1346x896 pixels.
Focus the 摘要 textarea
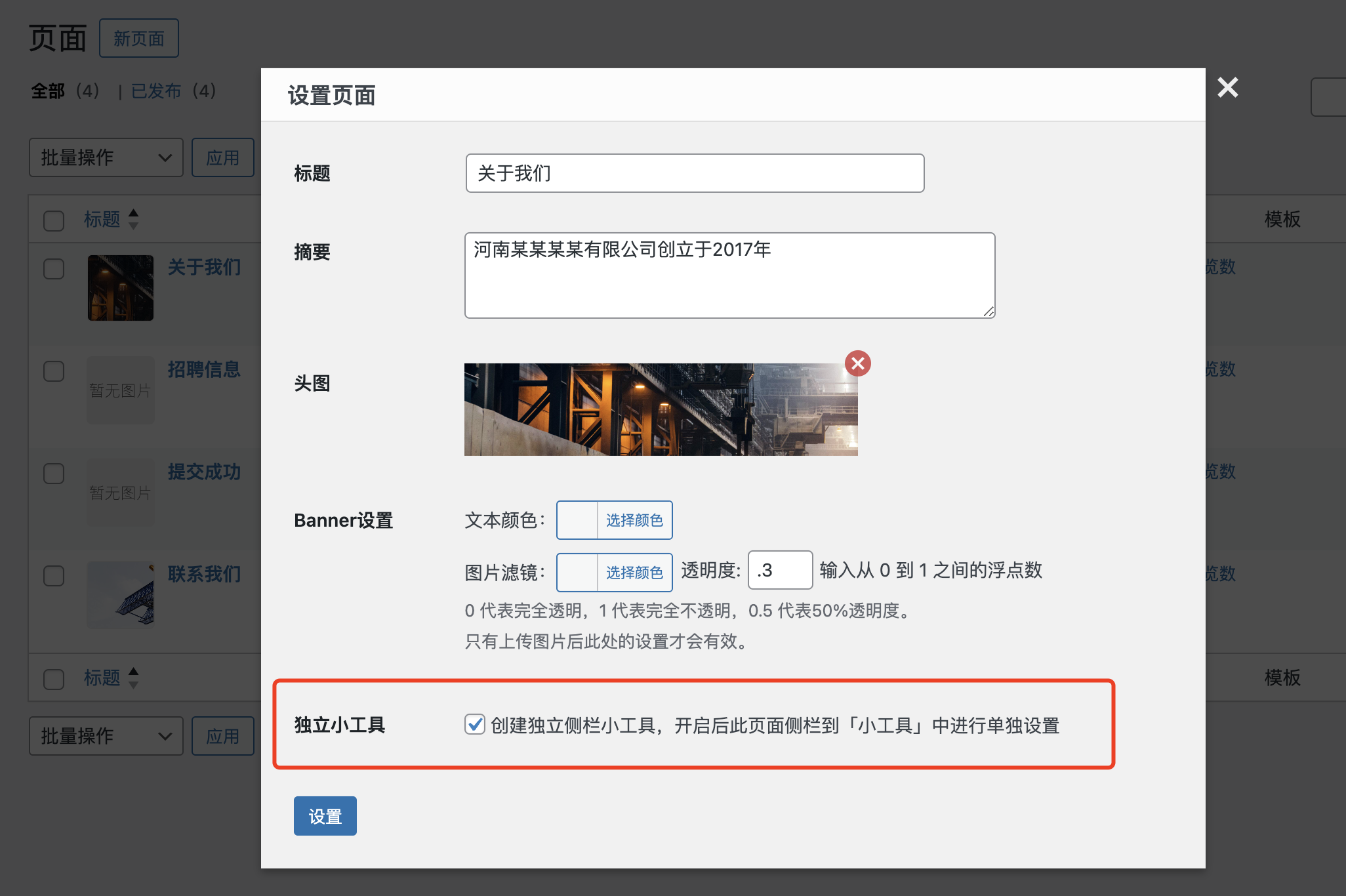[x=730, y=275]
